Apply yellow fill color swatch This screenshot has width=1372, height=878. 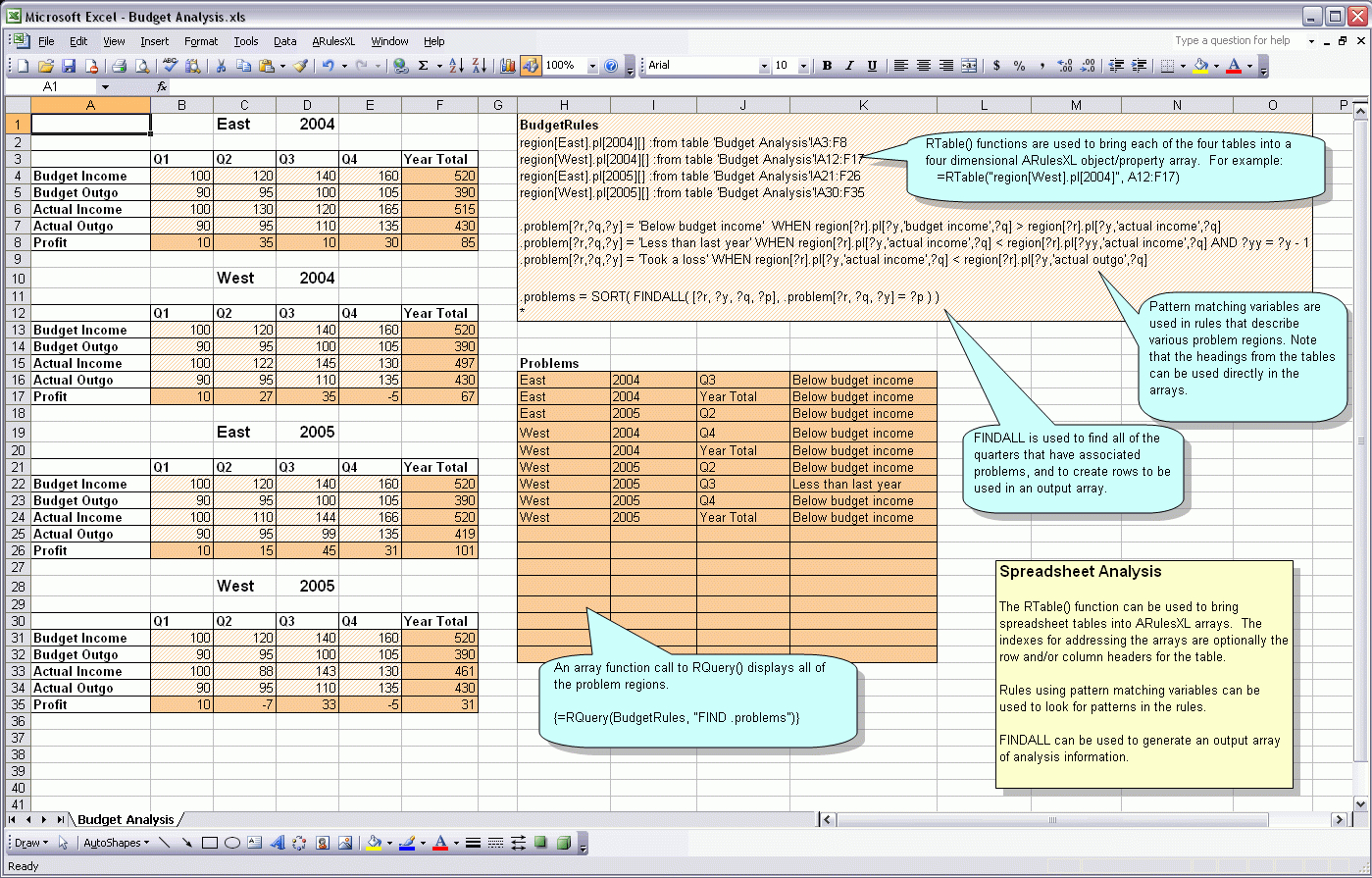pyautogui.click(x=373, y=848)
